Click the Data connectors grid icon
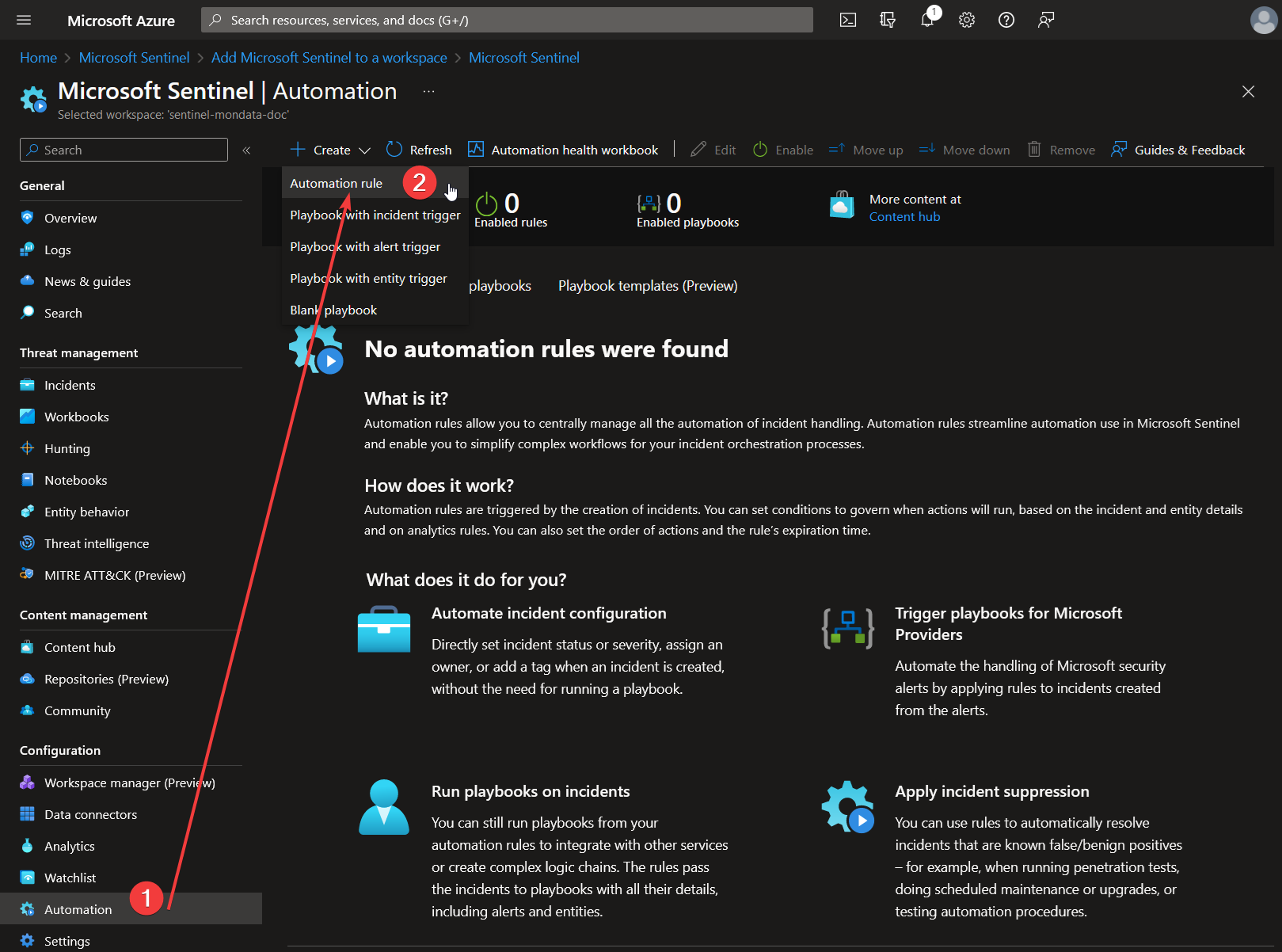Viewport: 1282px width, 952px height. (28, 814)
